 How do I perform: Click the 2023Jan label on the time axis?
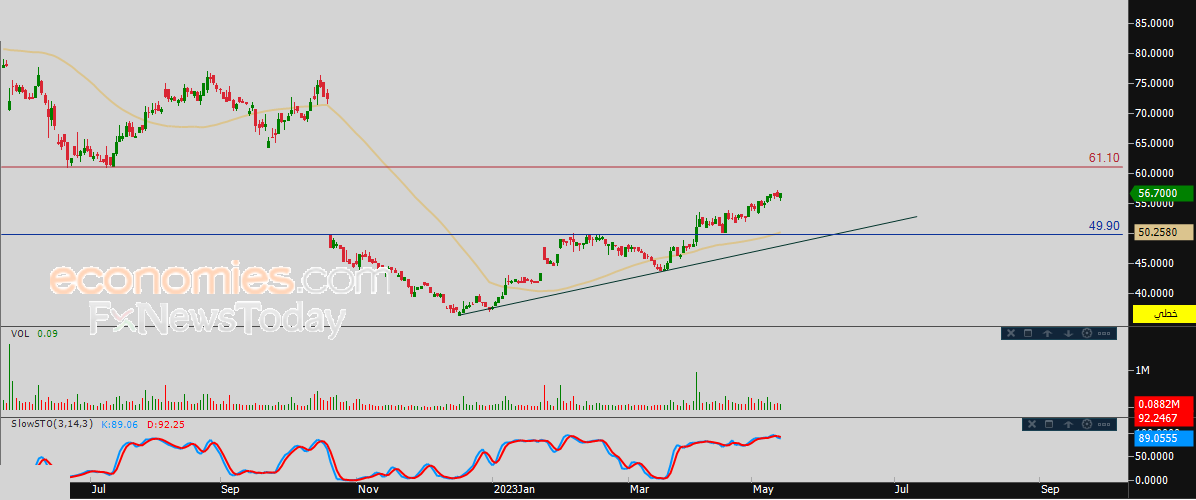516,488
